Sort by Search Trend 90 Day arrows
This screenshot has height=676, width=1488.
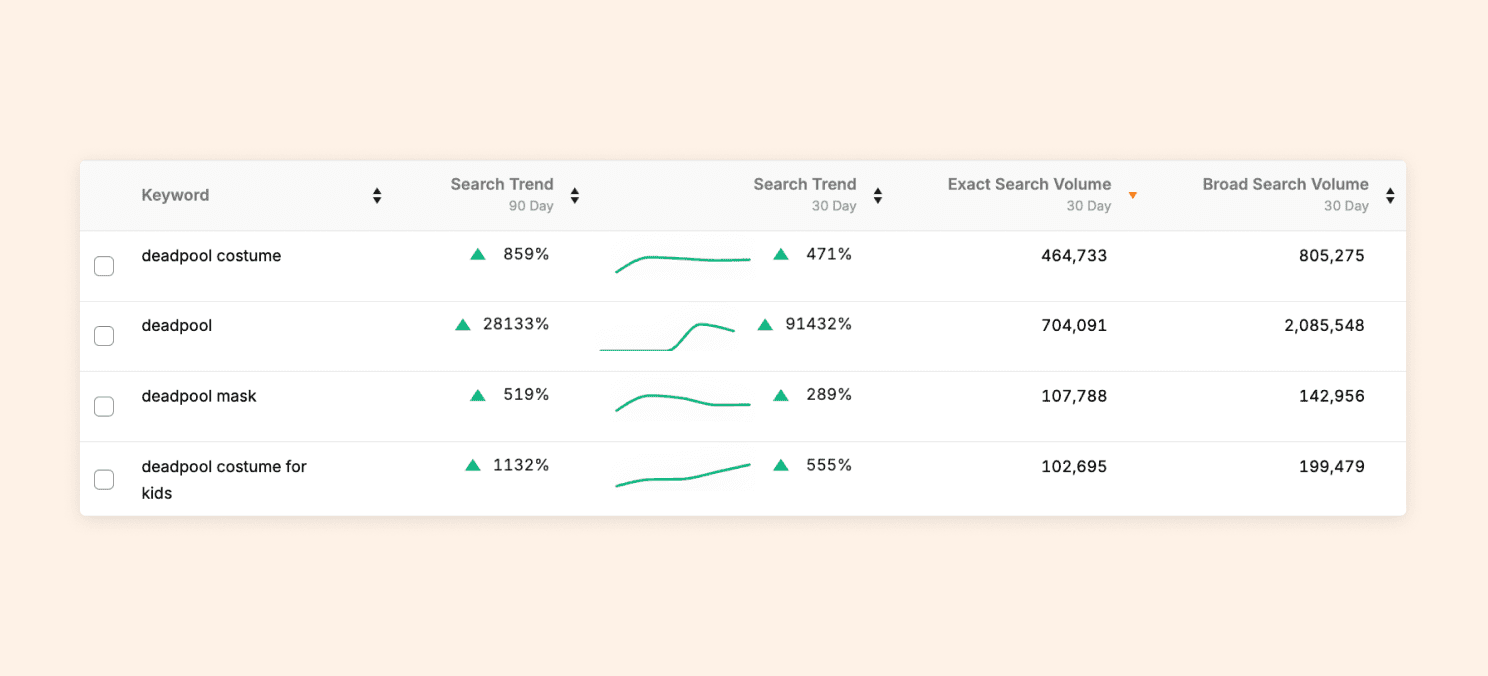pos(575,196)
